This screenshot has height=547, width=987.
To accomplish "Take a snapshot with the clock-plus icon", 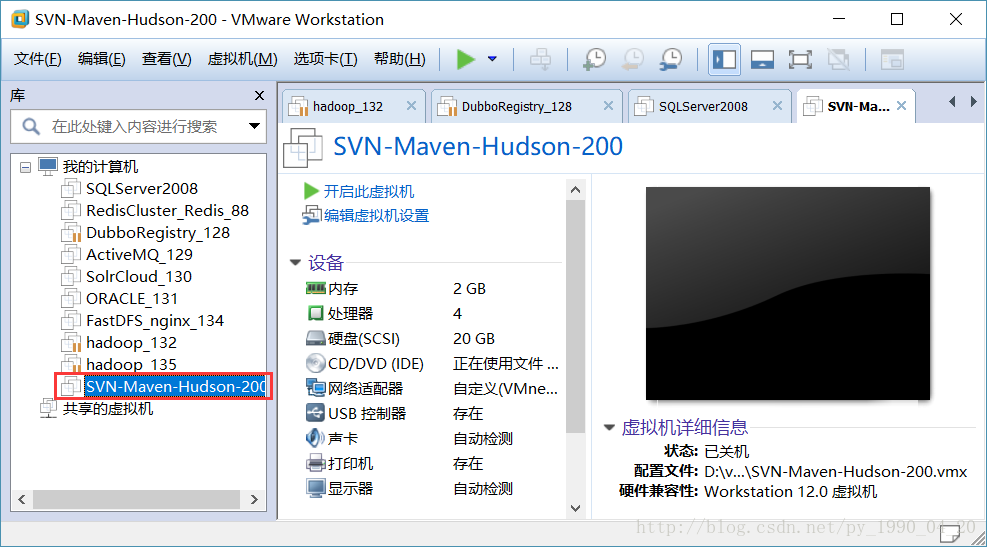I will coord(594,59).
